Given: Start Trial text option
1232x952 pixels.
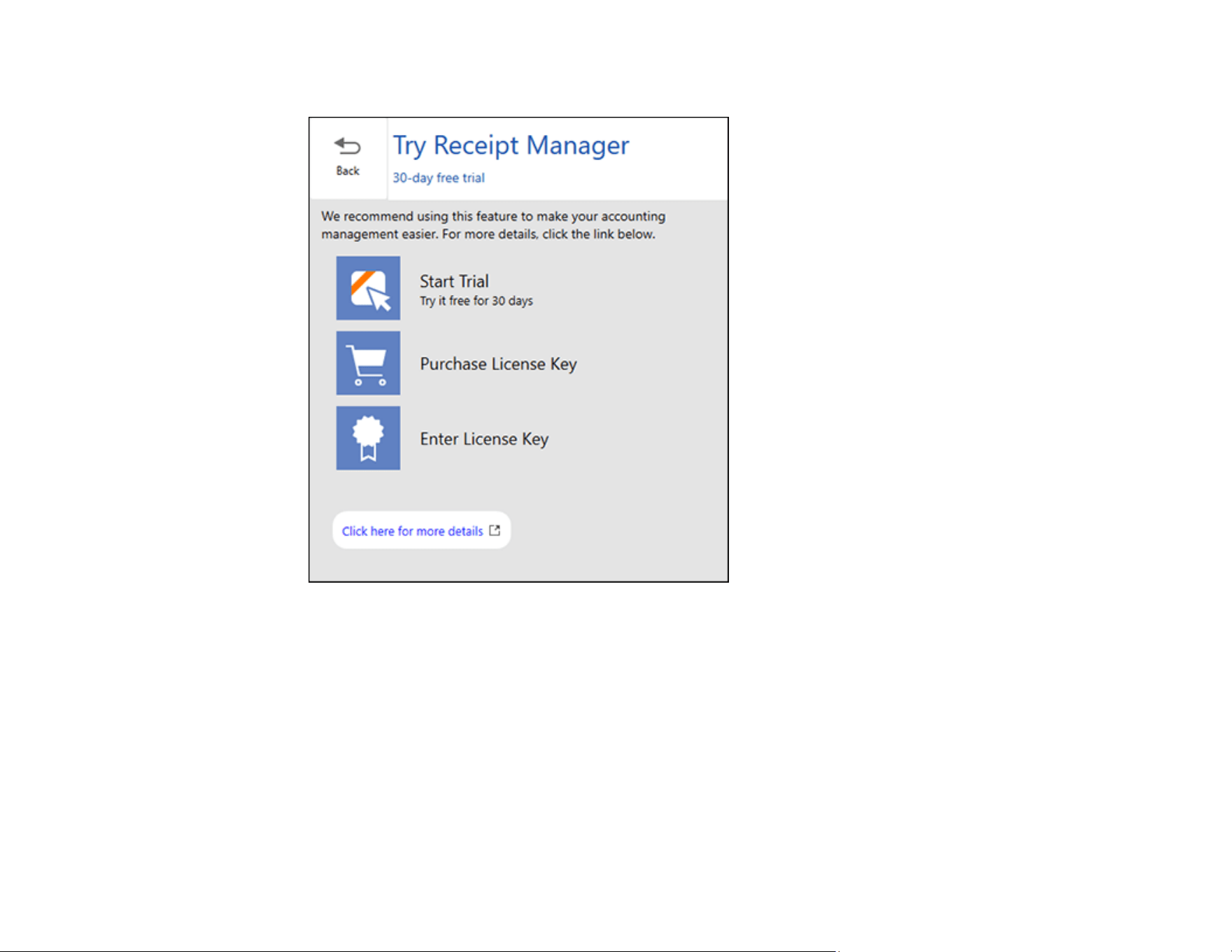Looking at the screenshot, I should click(454, 281).
